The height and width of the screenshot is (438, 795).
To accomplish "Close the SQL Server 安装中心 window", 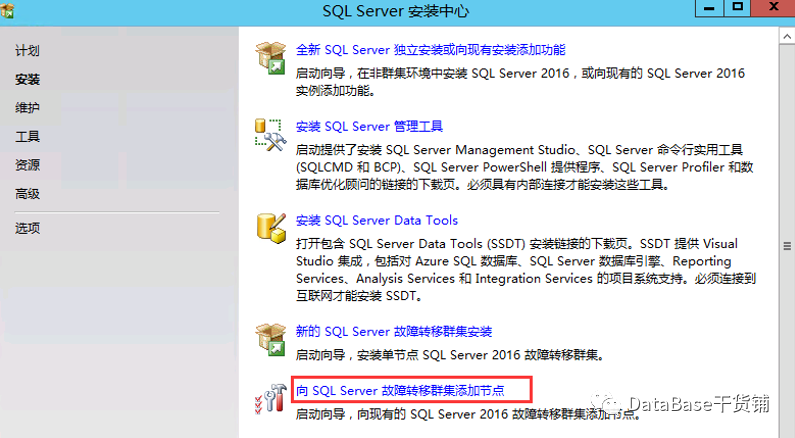I will (773, 7).
